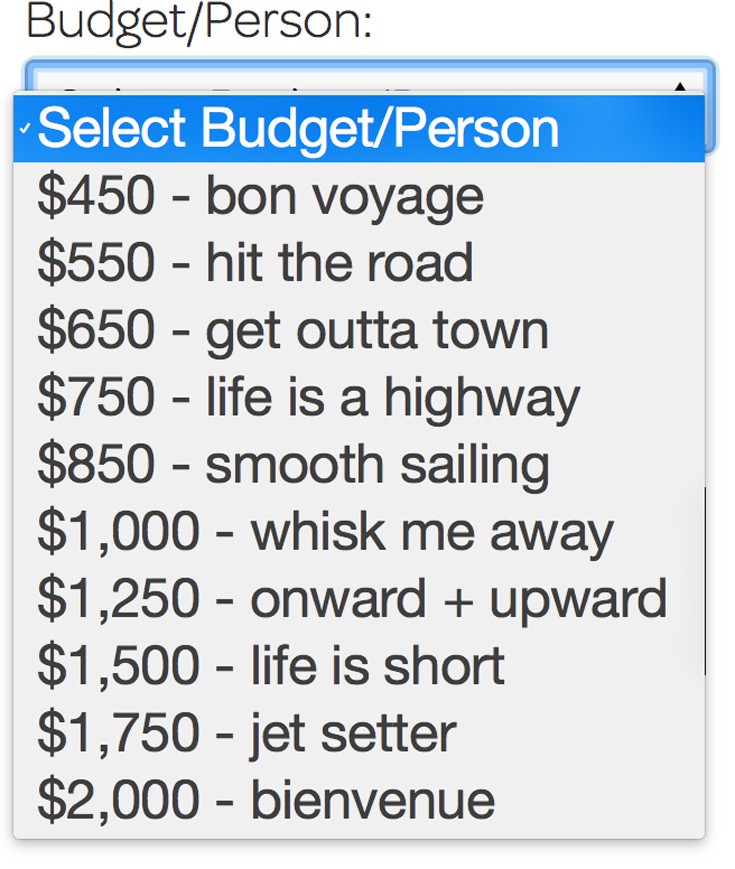Select $2,000 - bienvenue budget
The width and height of the screenshot is (735, 869).
click(x=266, y=799)
